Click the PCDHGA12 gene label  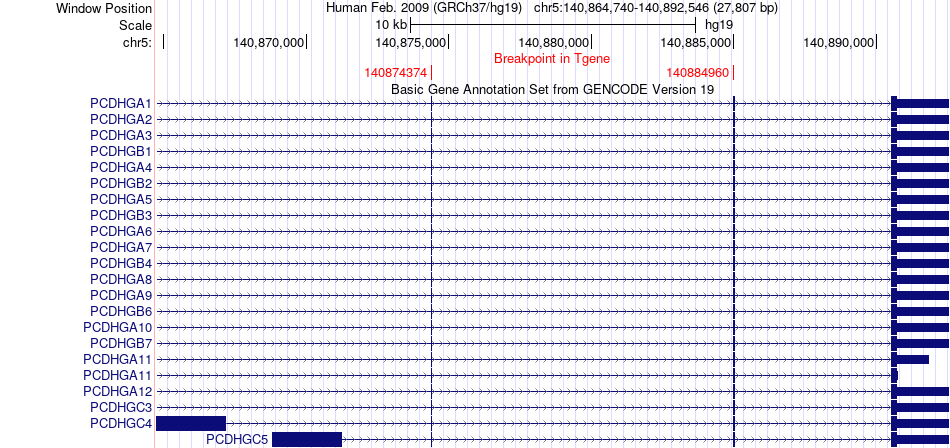[117, 391]
